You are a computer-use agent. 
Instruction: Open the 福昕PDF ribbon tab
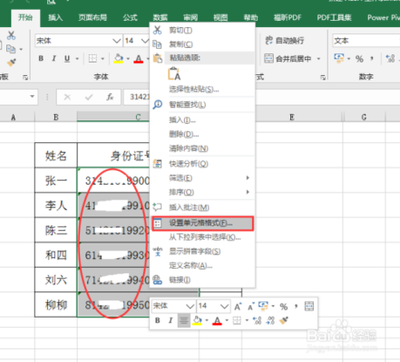pyautogui.click(x=287, y=17)
